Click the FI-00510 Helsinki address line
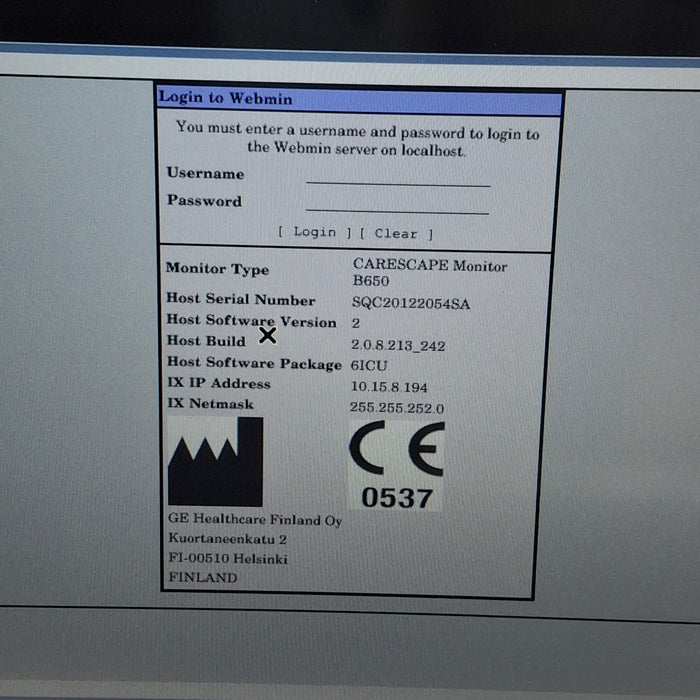 pos(227,559)
